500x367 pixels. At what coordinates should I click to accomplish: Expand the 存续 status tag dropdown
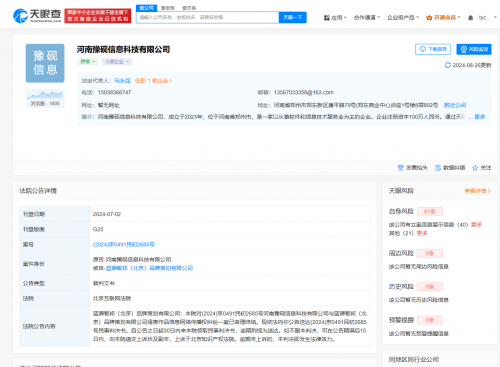88,62
